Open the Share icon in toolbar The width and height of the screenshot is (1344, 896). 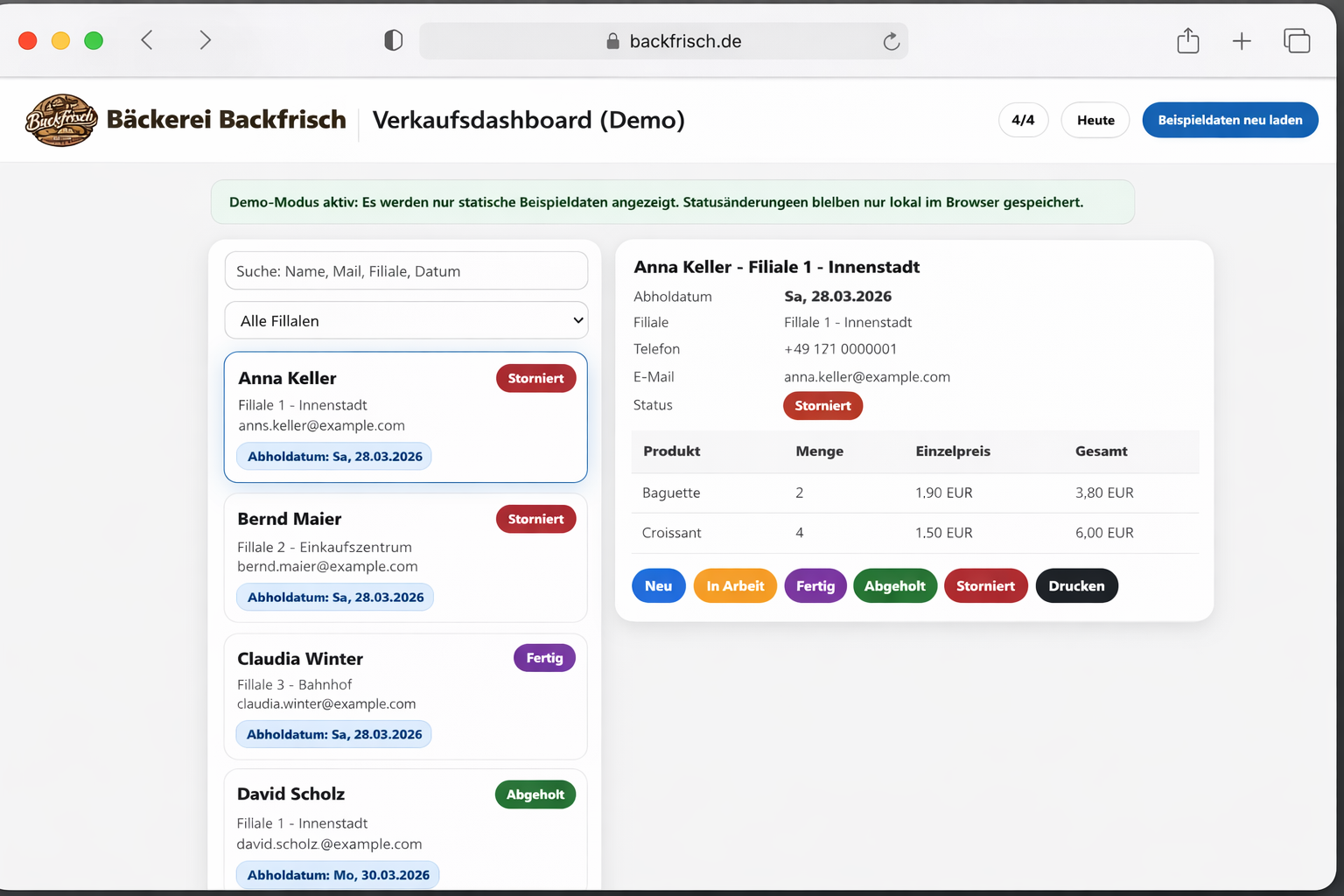(x=1187, y=41)
